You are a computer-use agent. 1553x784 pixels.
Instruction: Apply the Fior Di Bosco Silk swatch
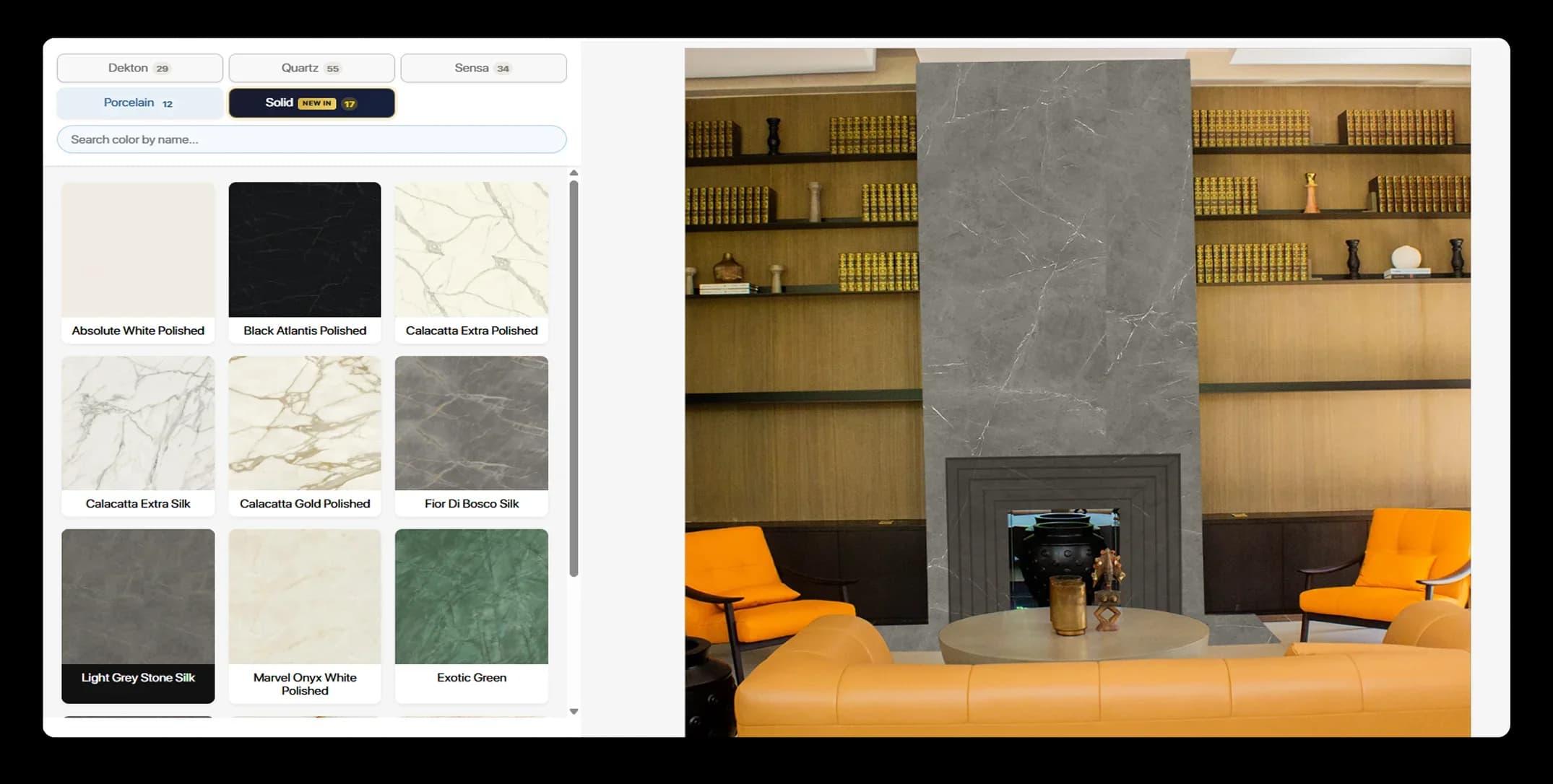(x=472, y=436)
